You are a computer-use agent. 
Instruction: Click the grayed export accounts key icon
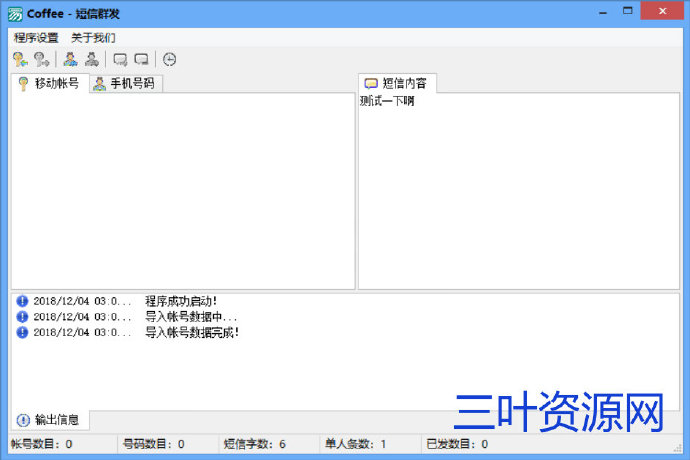pyautogui.click(x=42, y=59)
